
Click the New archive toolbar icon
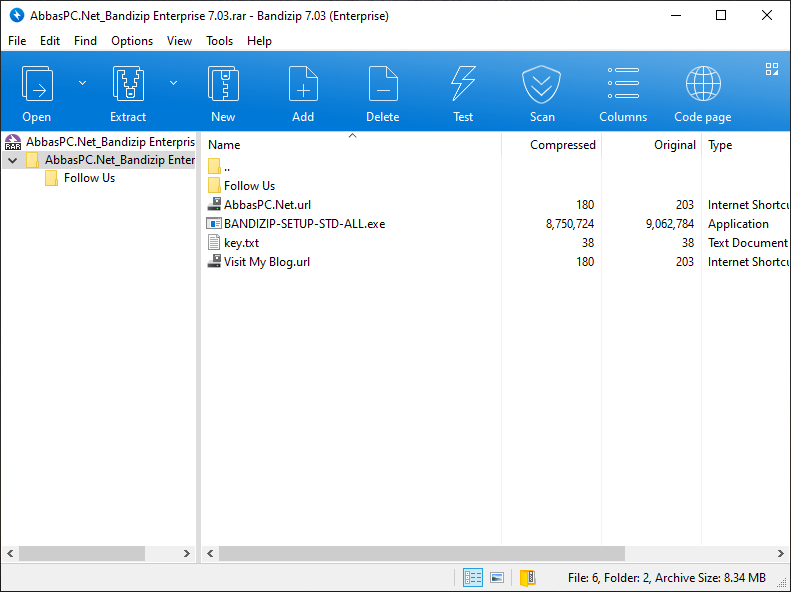pyautogui.click(x=223, y=83)
